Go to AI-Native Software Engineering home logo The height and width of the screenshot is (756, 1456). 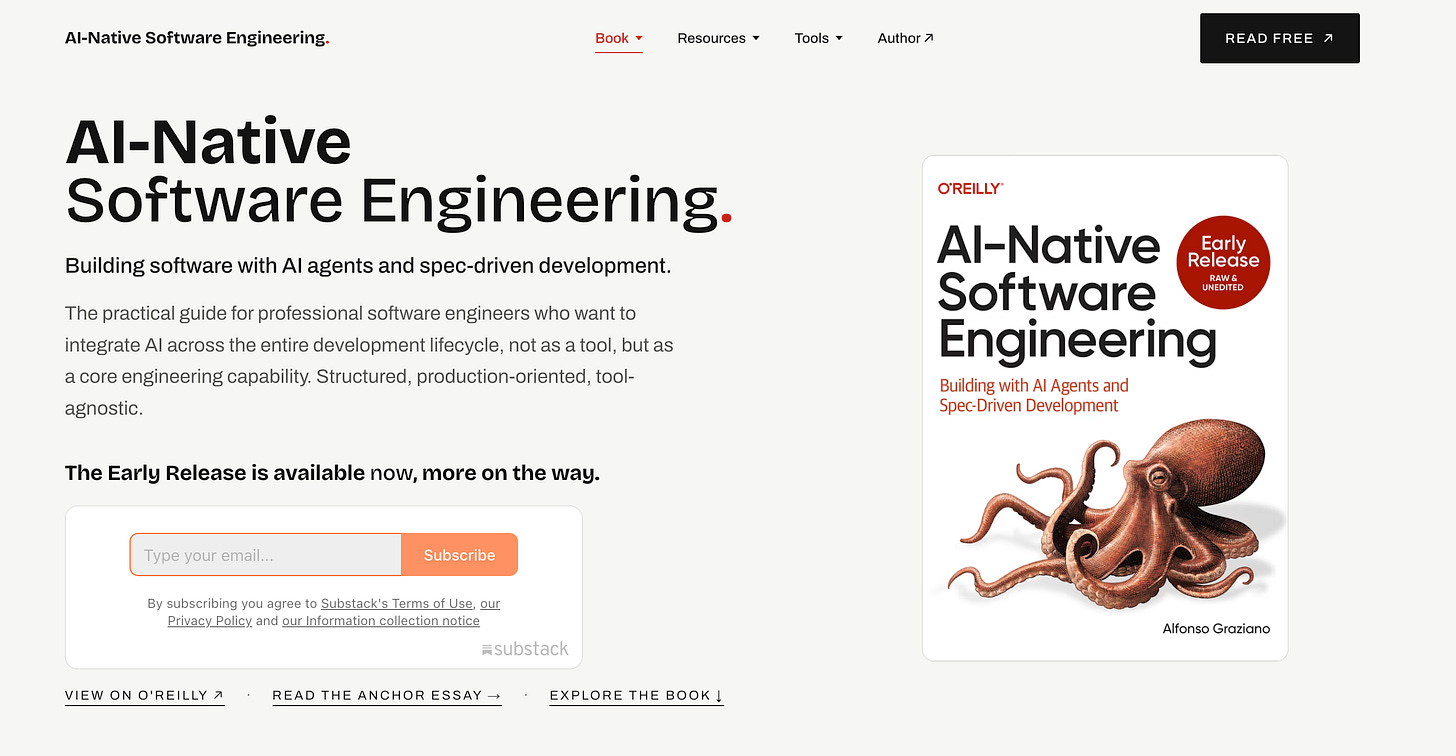(197, 38)
